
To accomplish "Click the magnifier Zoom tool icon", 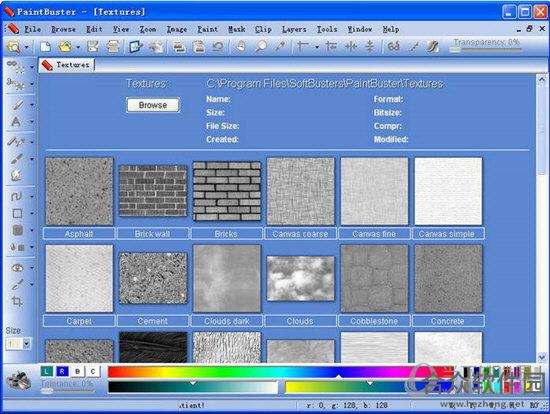I will [261, 47].
